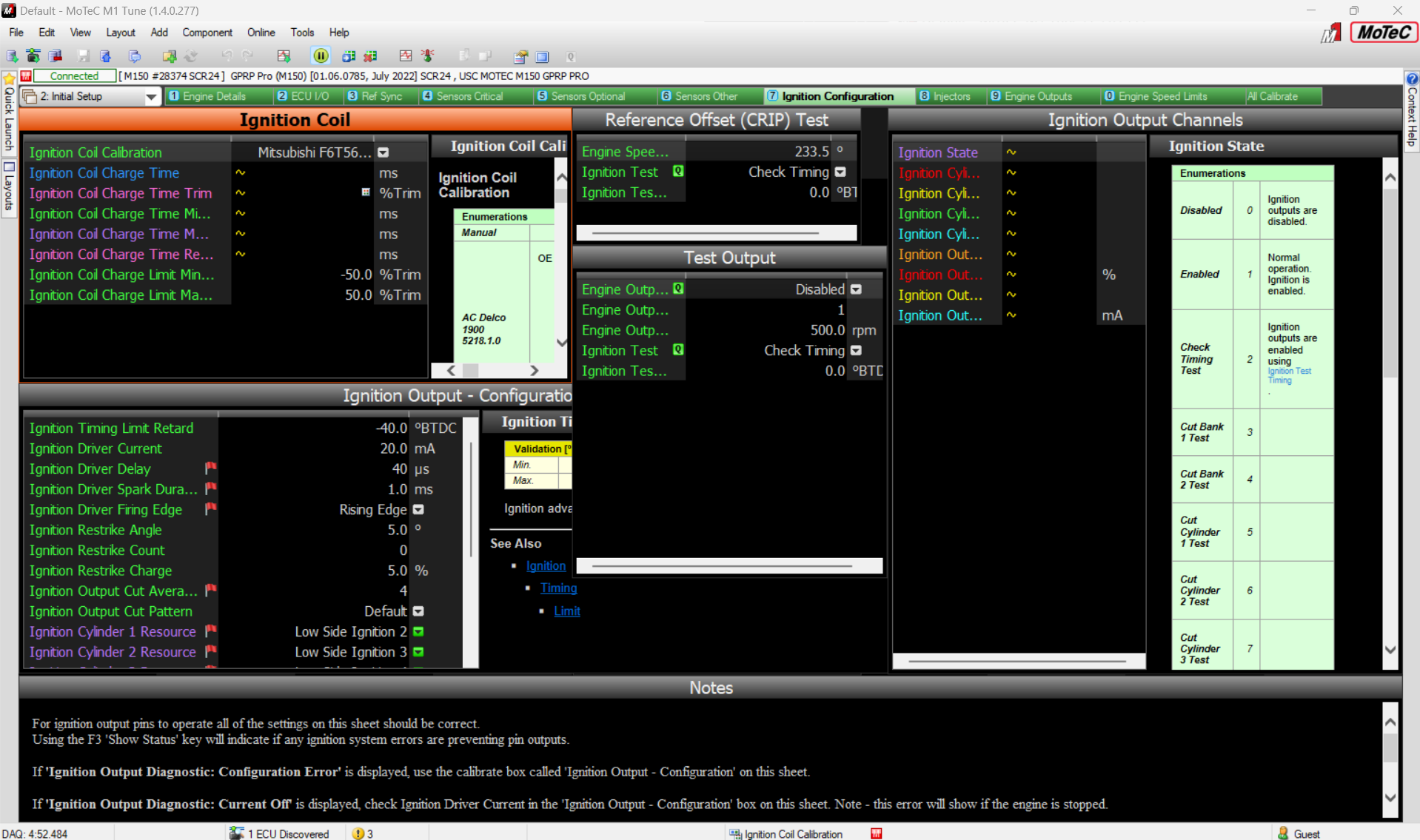Open the Rising Edge firing edge dropdown
This screenshot has height=840, width=1420.
[418, 509]
